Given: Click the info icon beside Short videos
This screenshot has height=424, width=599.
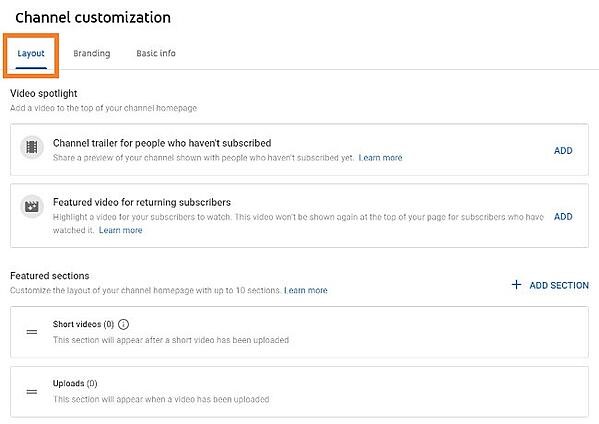Looking at the screenshot, I should 123,324.
